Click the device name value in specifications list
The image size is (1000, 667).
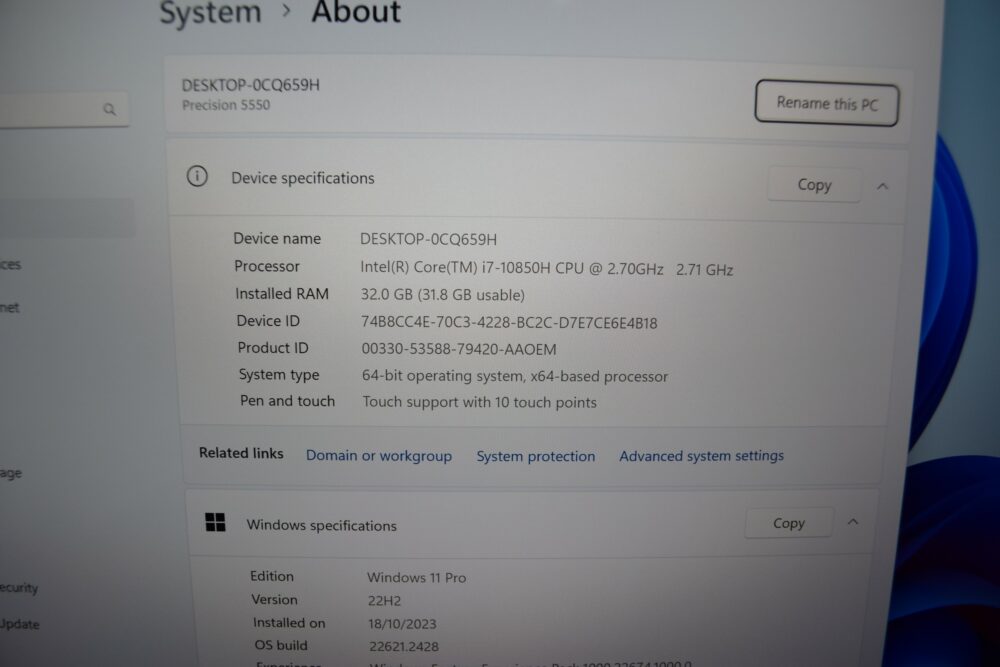point(429,239)
